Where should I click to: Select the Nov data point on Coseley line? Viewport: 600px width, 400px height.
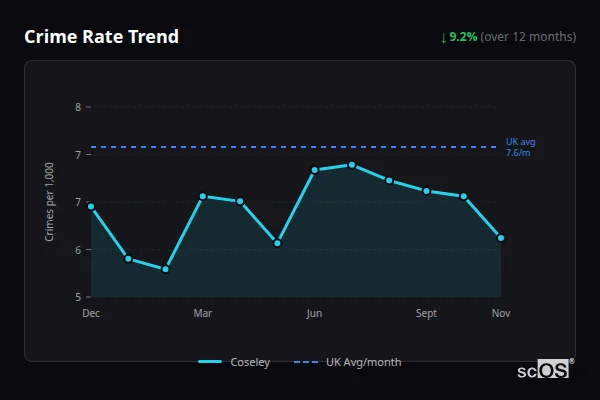coord(501,238)
